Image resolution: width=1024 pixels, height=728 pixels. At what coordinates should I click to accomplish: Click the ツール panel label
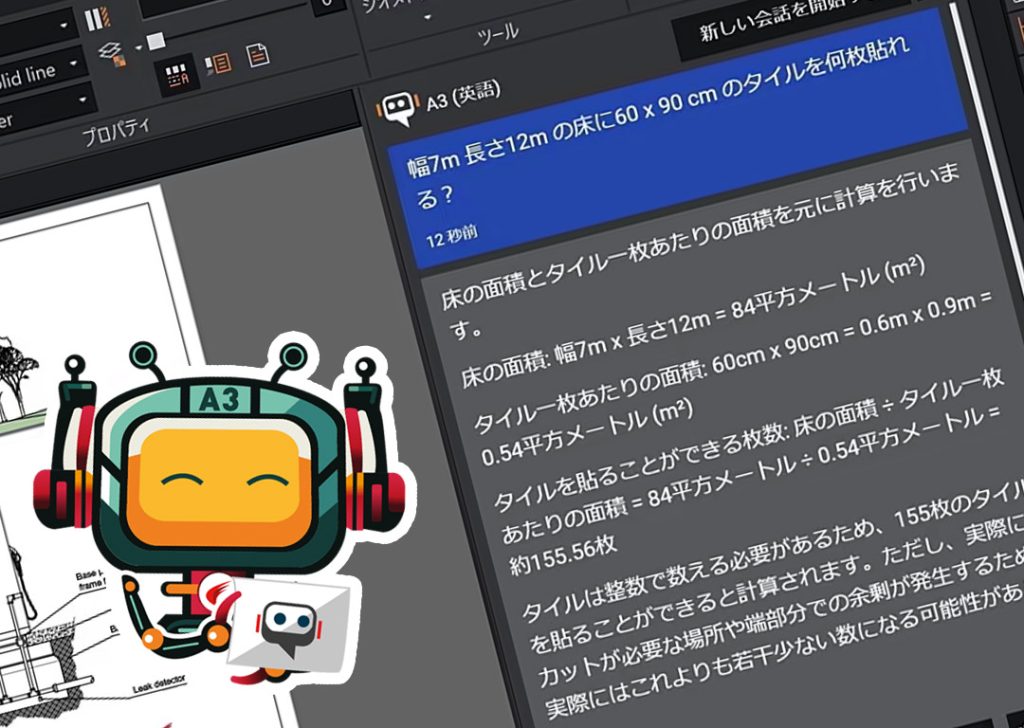pos(494,33)
